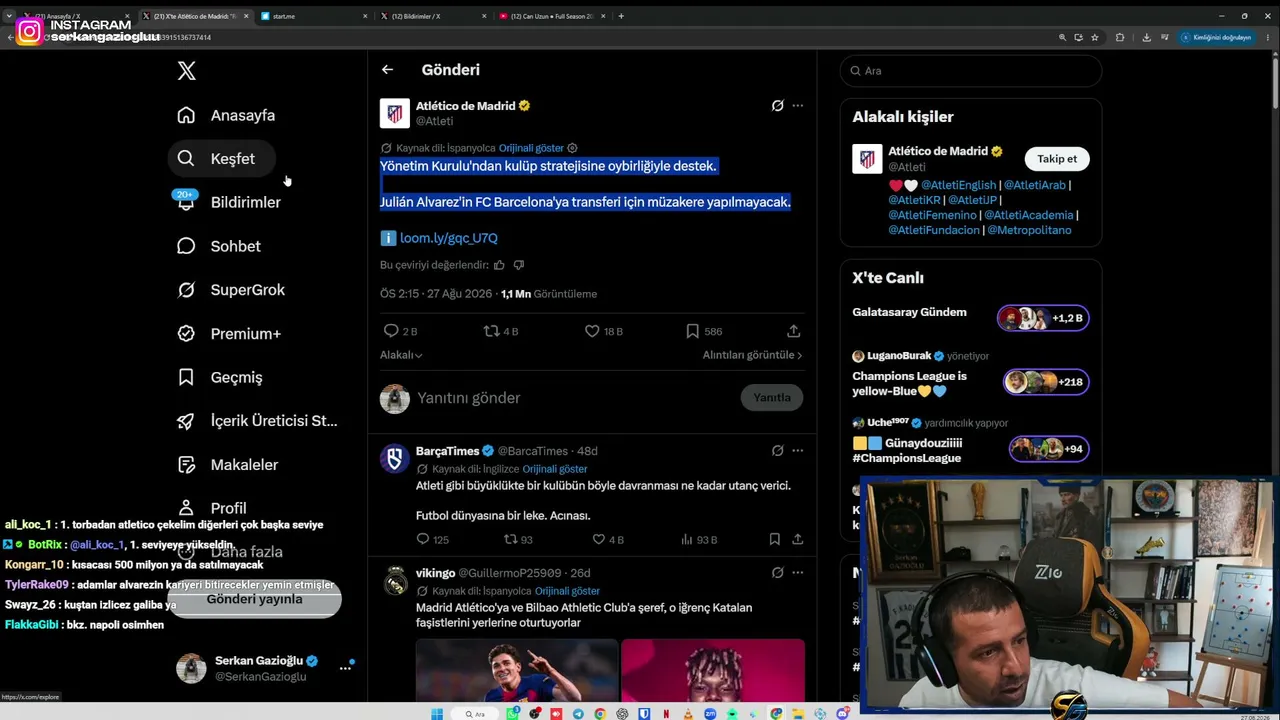1280x720 pixels.
Task: Switch to the start.me browser tab
Action: 313,16
